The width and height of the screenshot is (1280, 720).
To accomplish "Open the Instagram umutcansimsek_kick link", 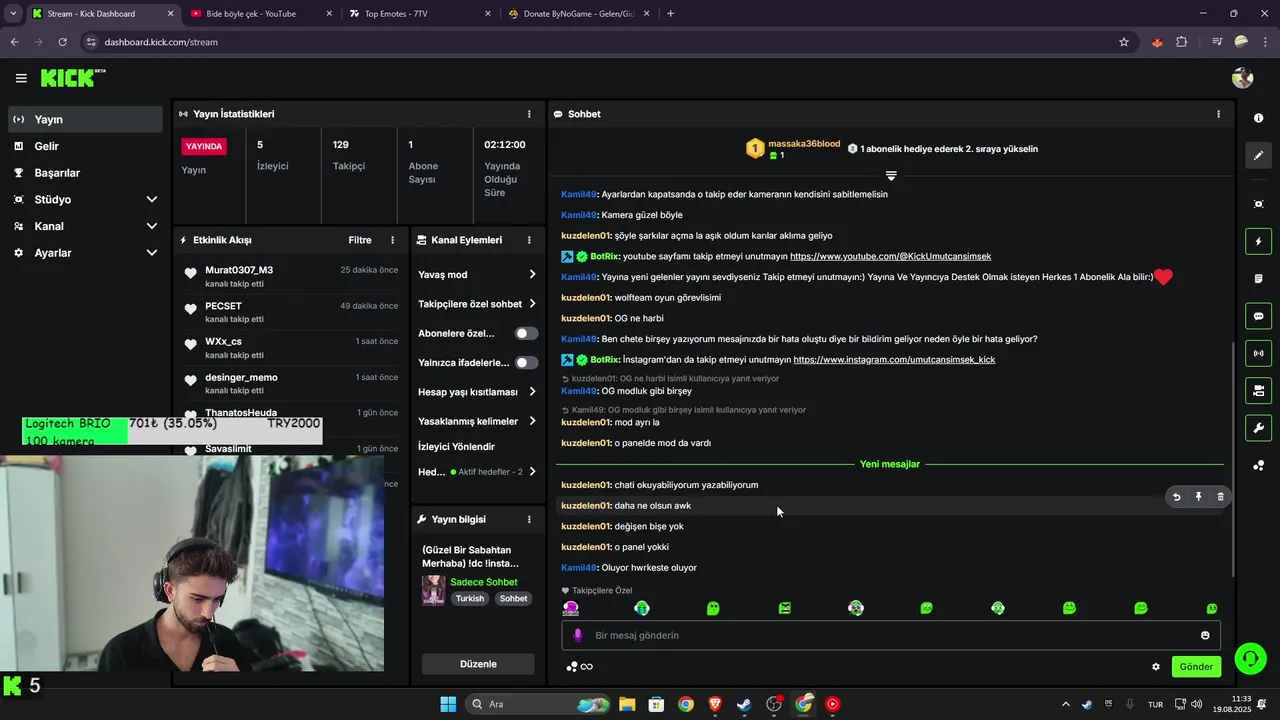I will click(894, 360).
